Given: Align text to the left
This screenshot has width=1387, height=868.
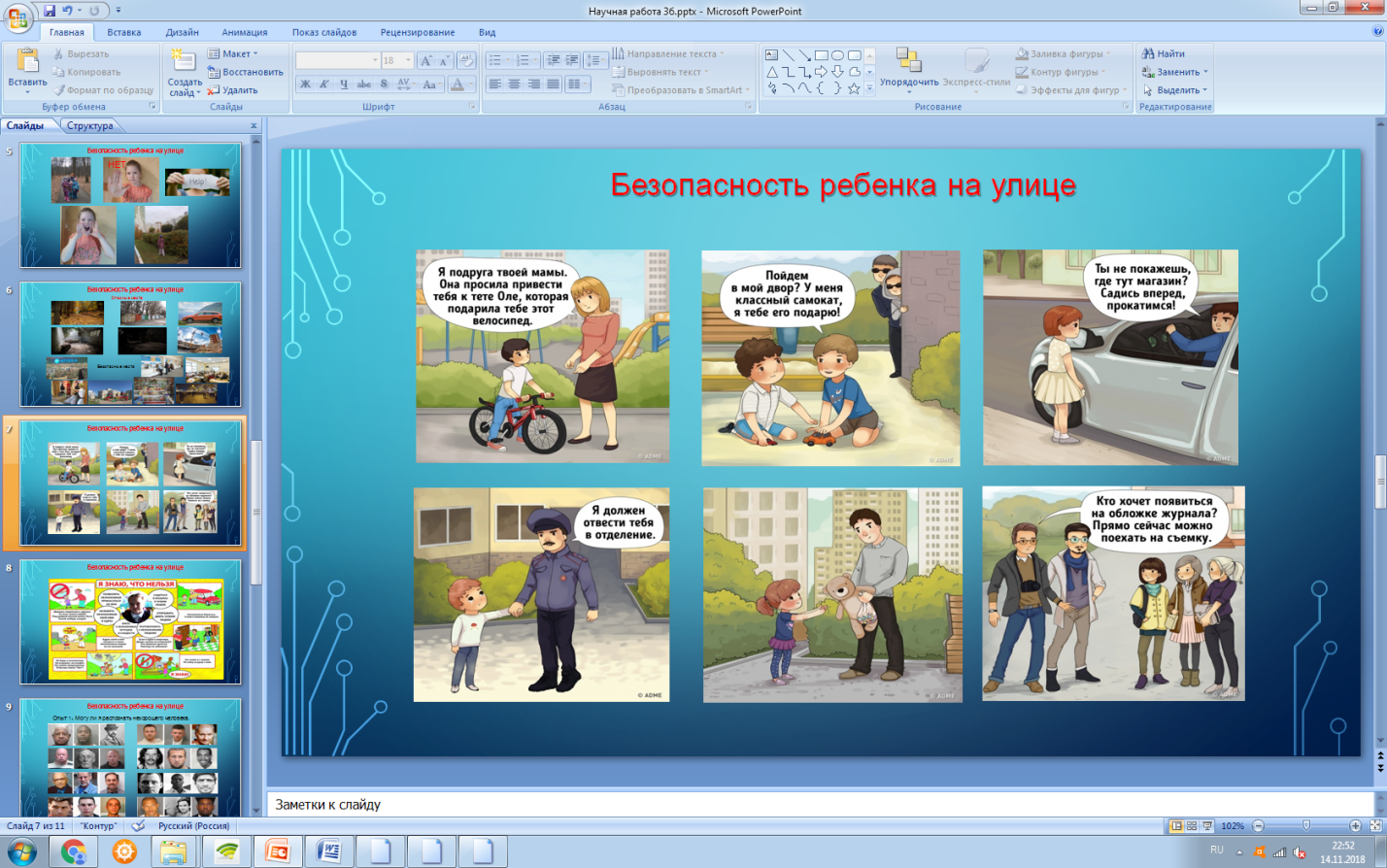Looking at the screenshot, I should point(494,84).
